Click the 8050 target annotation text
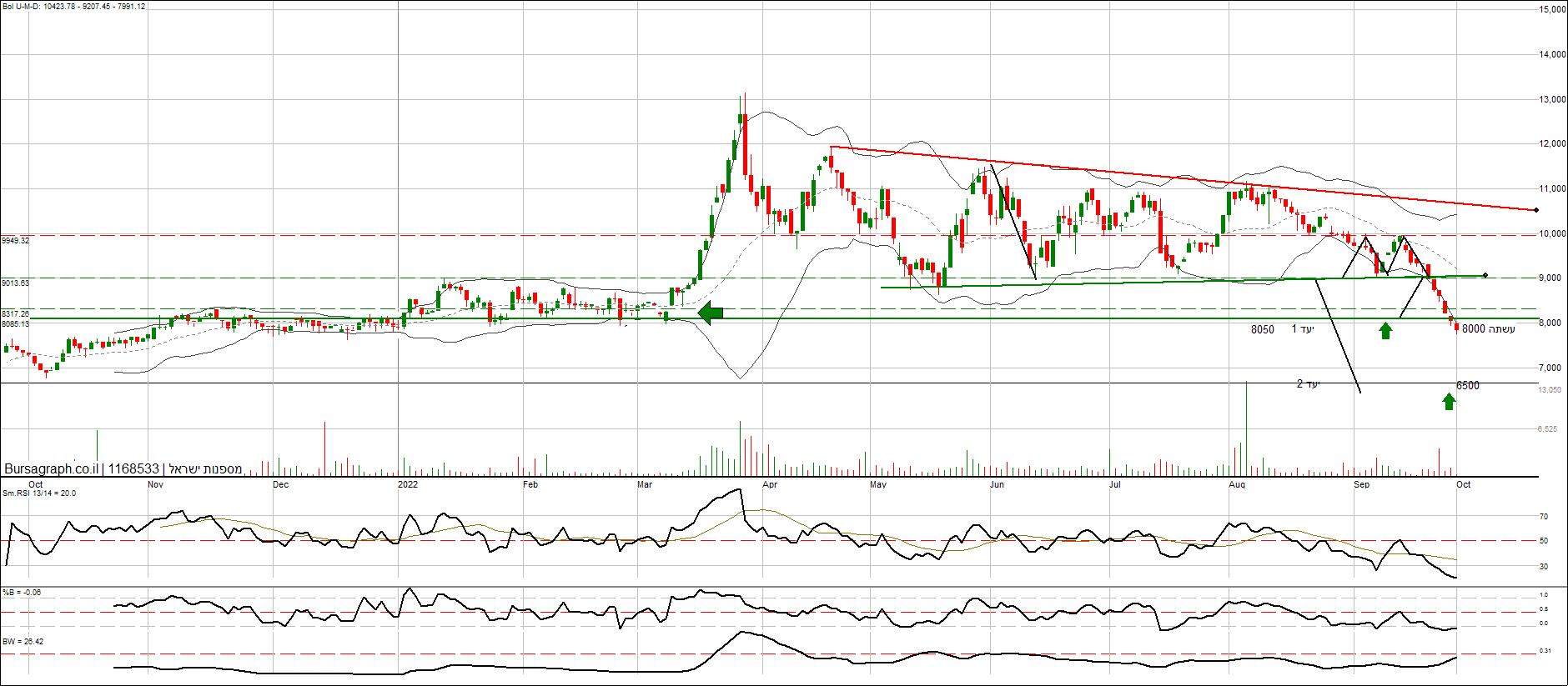The height and width of the screenshot is (686, 1568). pos(1262,330)
